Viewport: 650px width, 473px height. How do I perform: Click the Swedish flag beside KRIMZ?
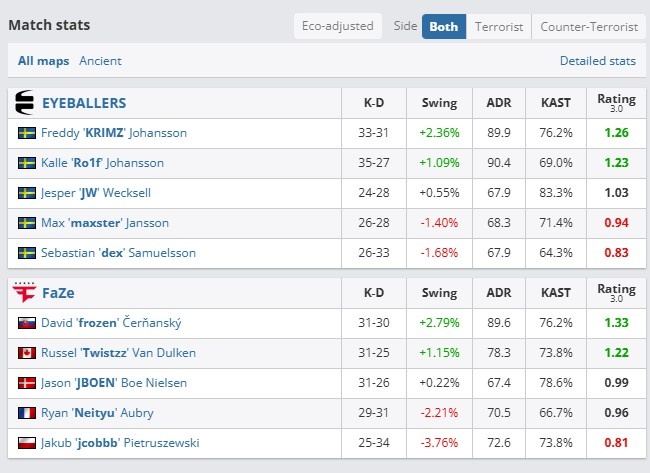point(27,133)
